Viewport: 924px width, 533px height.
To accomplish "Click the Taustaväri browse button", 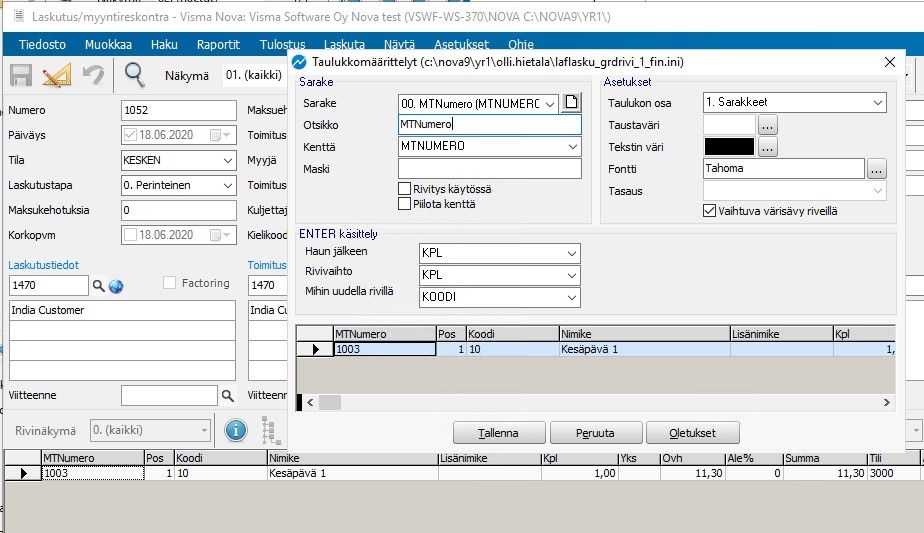I will point(767,126).
